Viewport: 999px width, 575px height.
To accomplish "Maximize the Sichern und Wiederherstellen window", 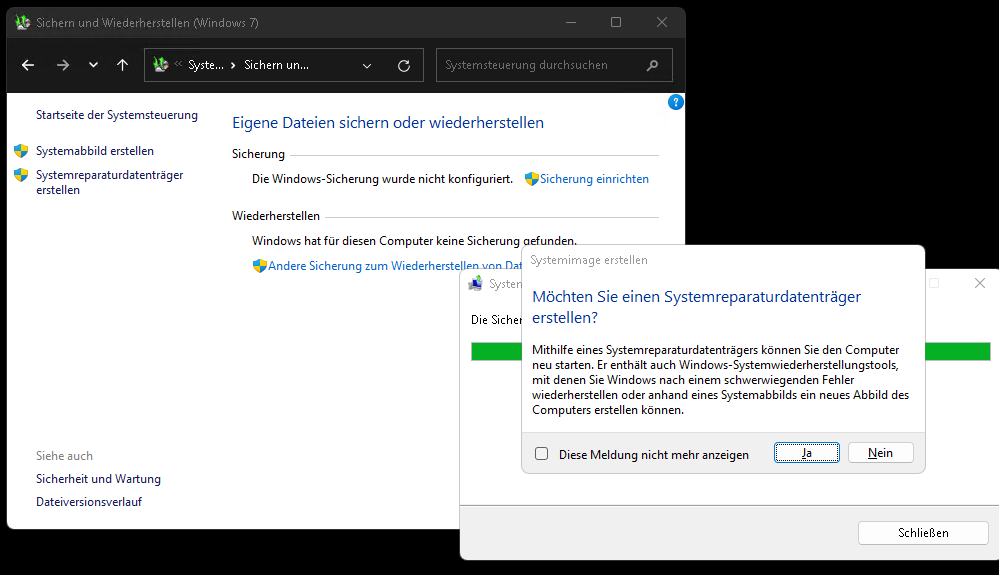I will click(x=615, y=22).
